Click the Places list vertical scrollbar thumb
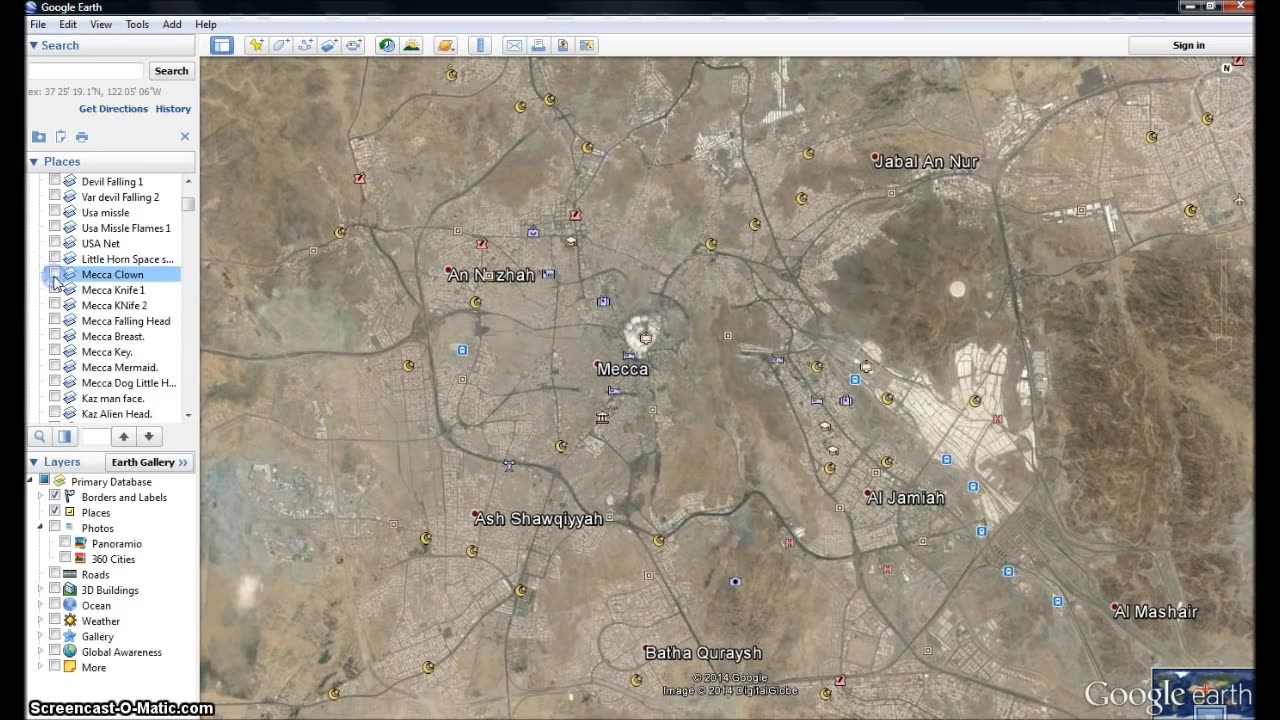Screen dimensions: 1280x720 coord(188,203)
